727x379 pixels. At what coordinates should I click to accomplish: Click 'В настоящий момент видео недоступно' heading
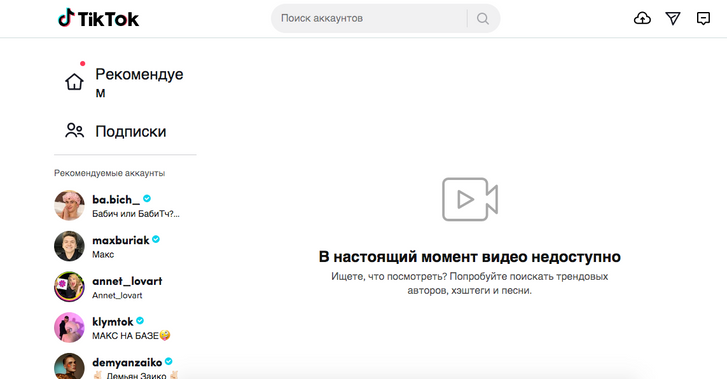pos(470,257)
